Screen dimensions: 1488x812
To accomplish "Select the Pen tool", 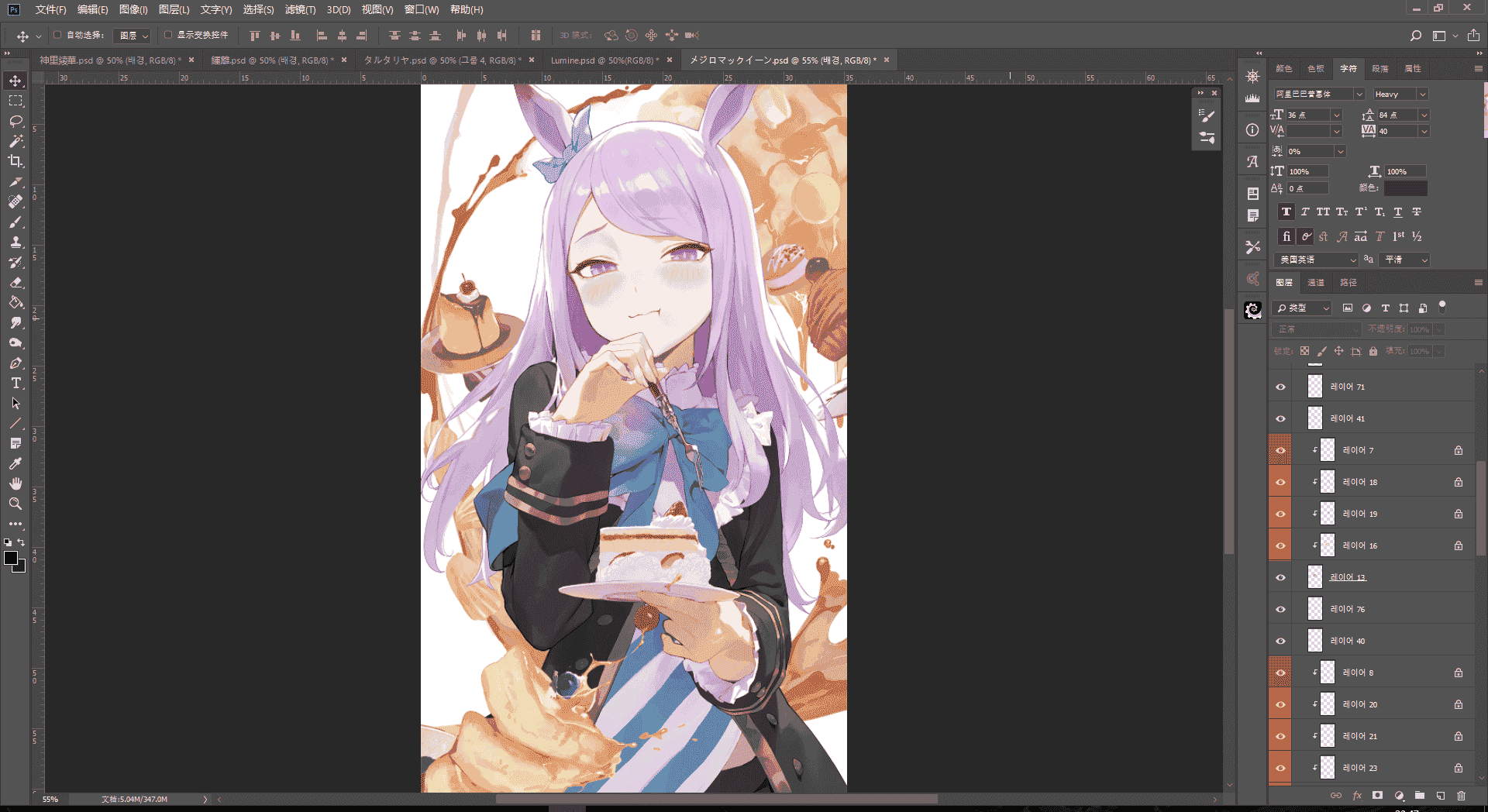I will click(x=15, y=363).
